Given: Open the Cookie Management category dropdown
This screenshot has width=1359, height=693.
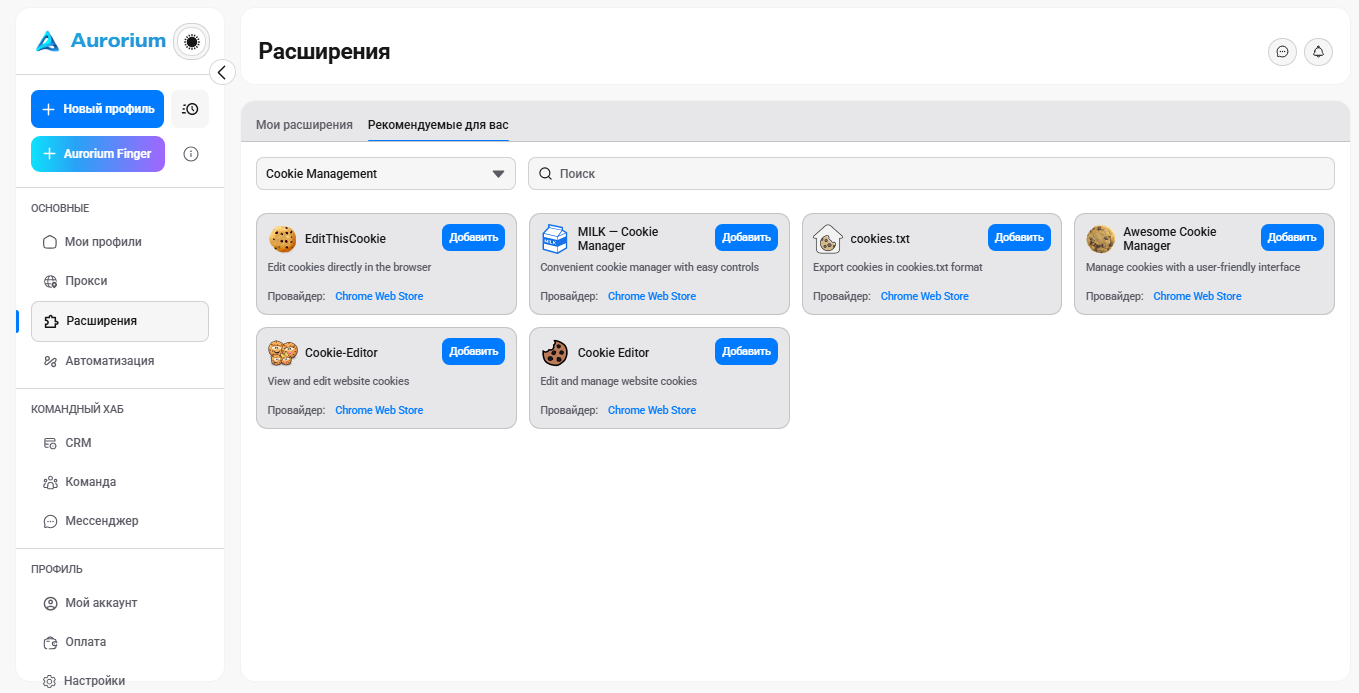Looking at the screenshot, I should click(x=386, y=174).
